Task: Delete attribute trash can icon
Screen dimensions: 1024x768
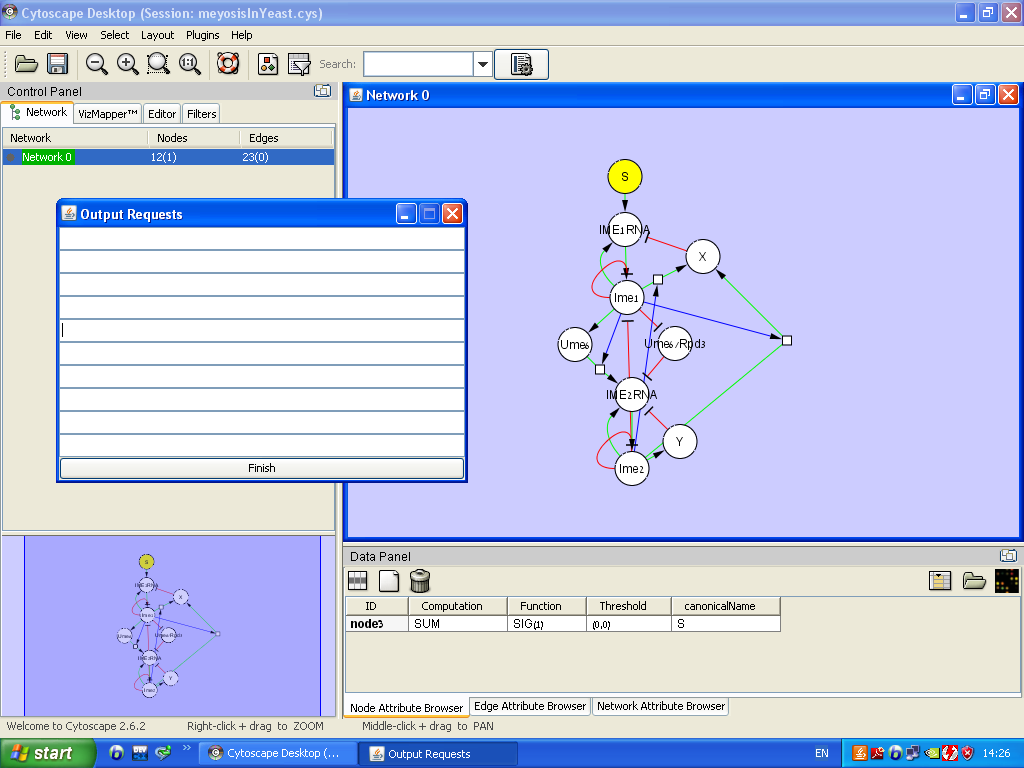Action: click(x=420, y=581)
